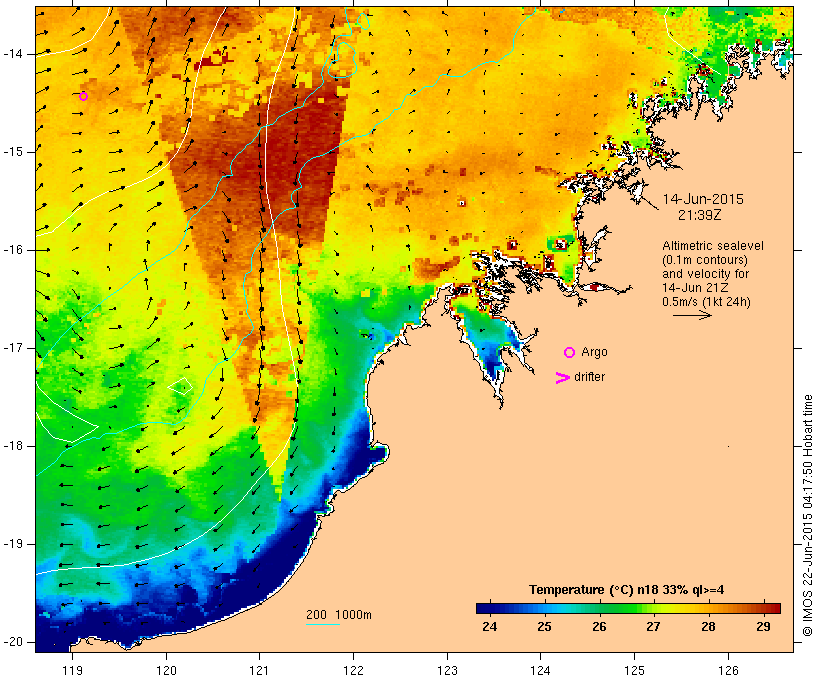Click the cyan isobath legend line
Image resolution: width=820 pixels, height=680 pixels.
click(323, 624)
